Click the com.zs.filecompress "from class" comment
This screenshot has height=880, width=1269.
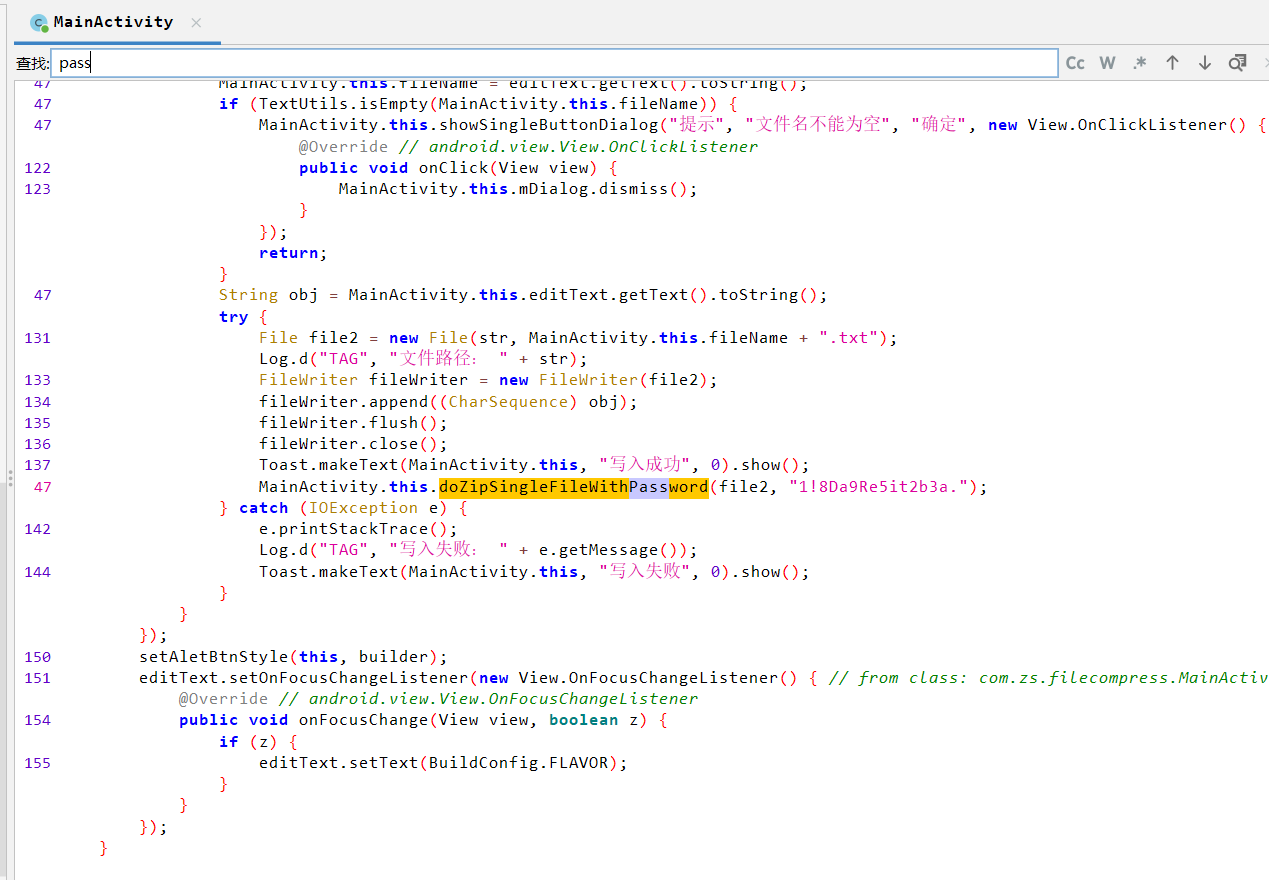1048,678
